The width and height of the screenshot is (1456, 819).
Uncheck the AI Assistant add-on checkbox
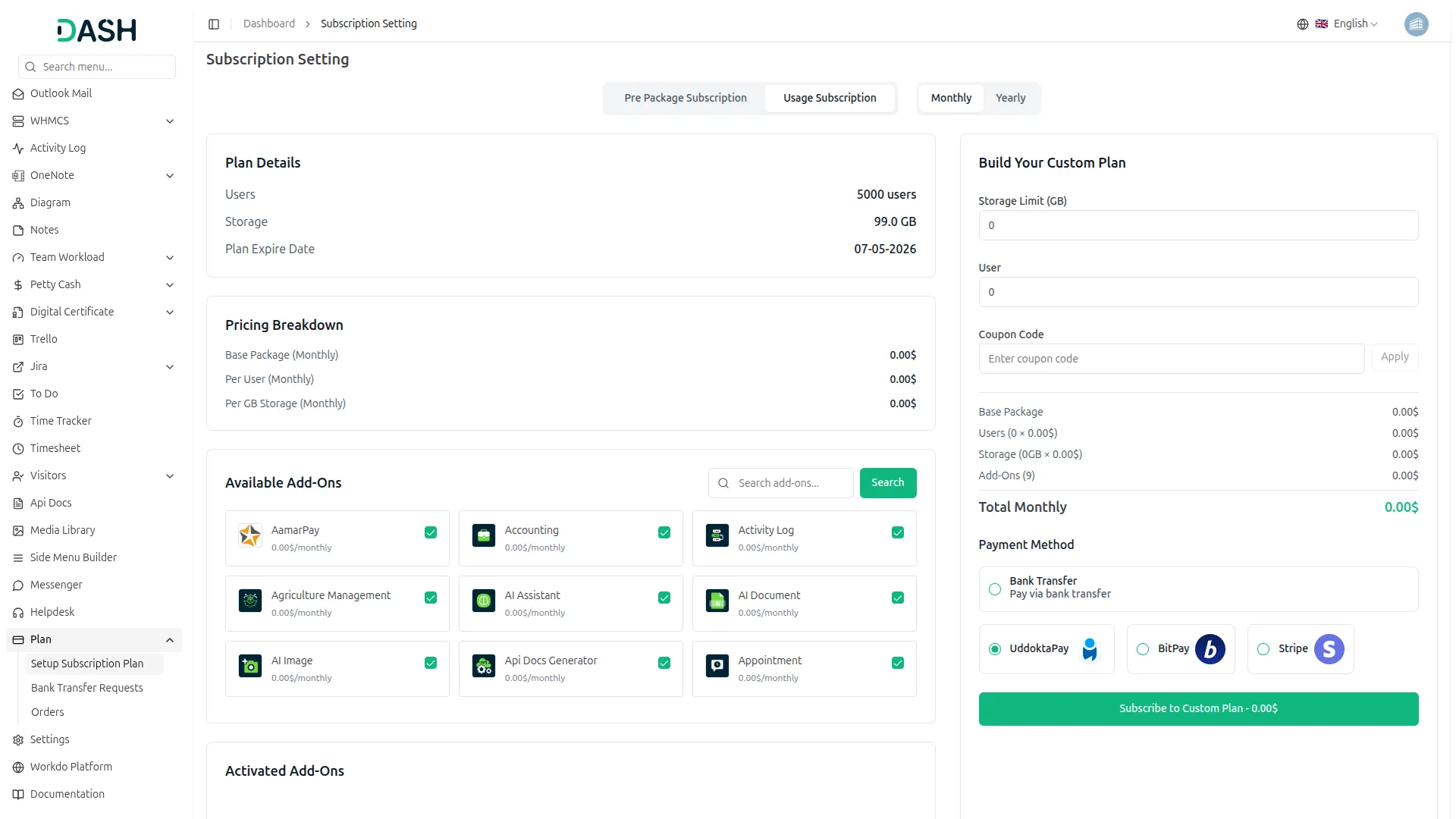[x=664, y=598]
